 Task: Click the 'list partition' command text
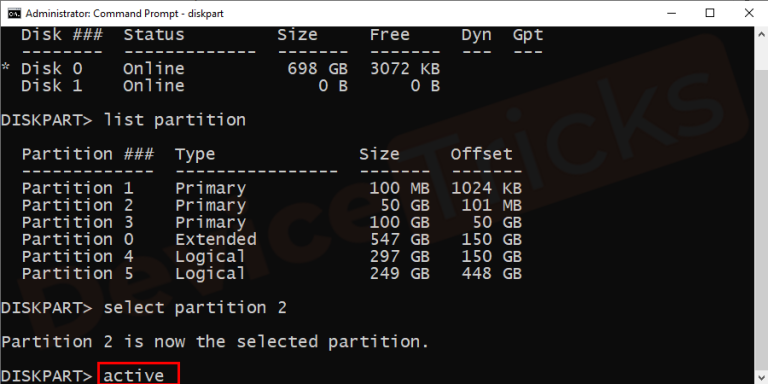(x=174, y=120)
